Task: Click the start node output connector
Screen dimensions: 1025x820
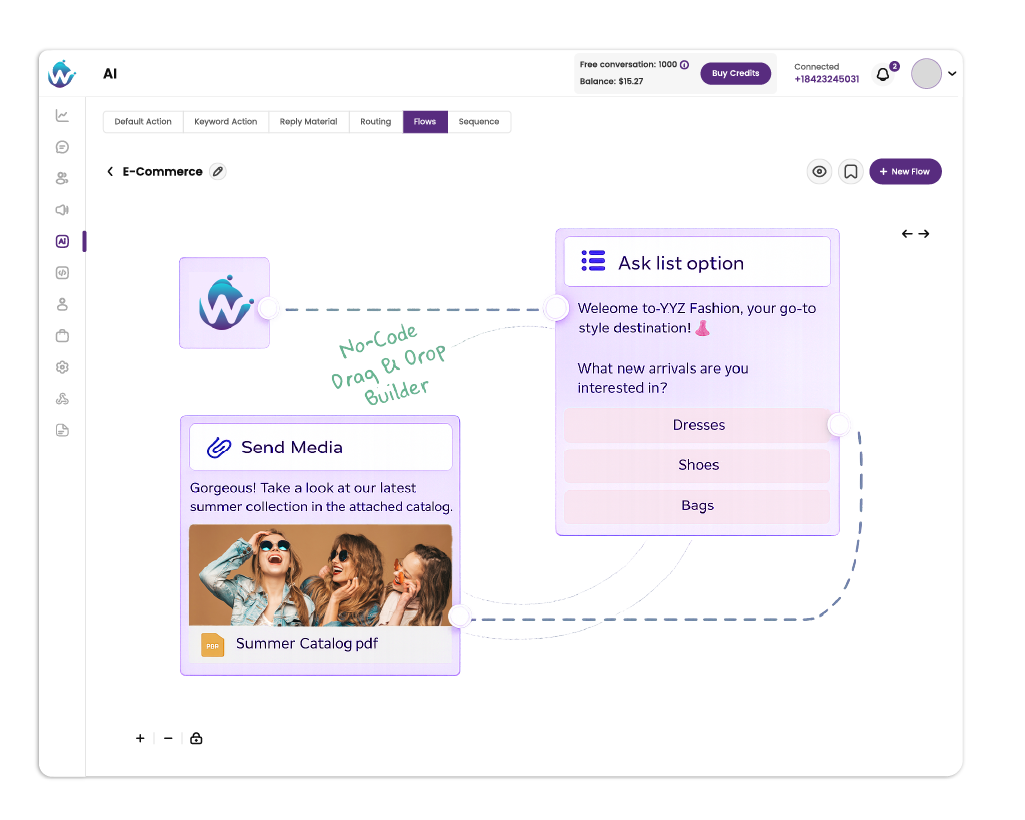Action: (x=268, y=308)
